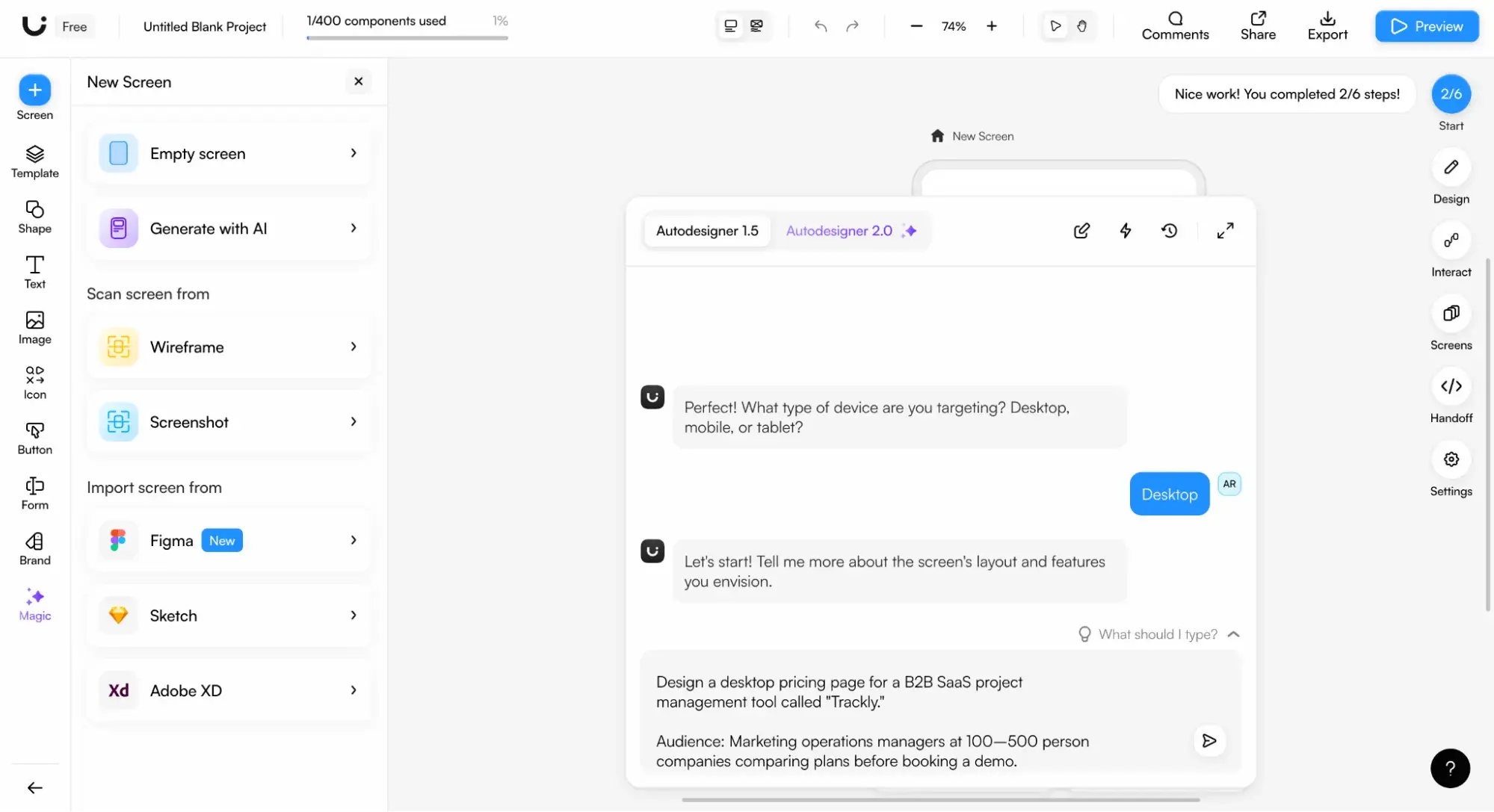Close the New Screen panel
Screen dimensions: 1494x812
click(x=358, y=81)
